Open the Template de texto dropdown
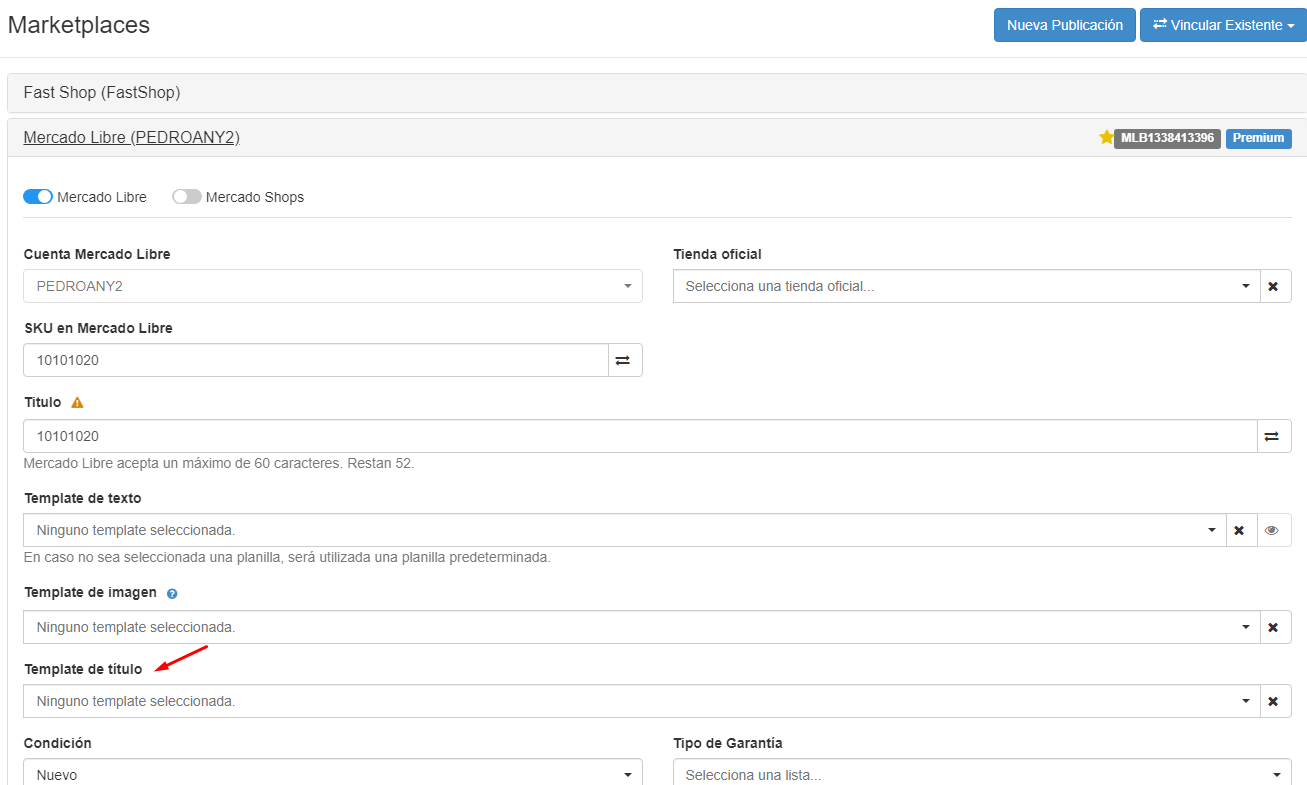 tap(625, 530)
